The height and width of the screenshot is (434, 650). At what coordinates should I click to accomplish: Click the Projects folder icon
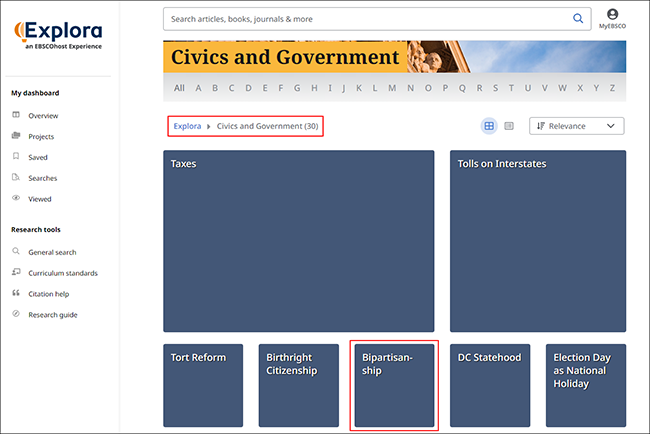[16, 136]
